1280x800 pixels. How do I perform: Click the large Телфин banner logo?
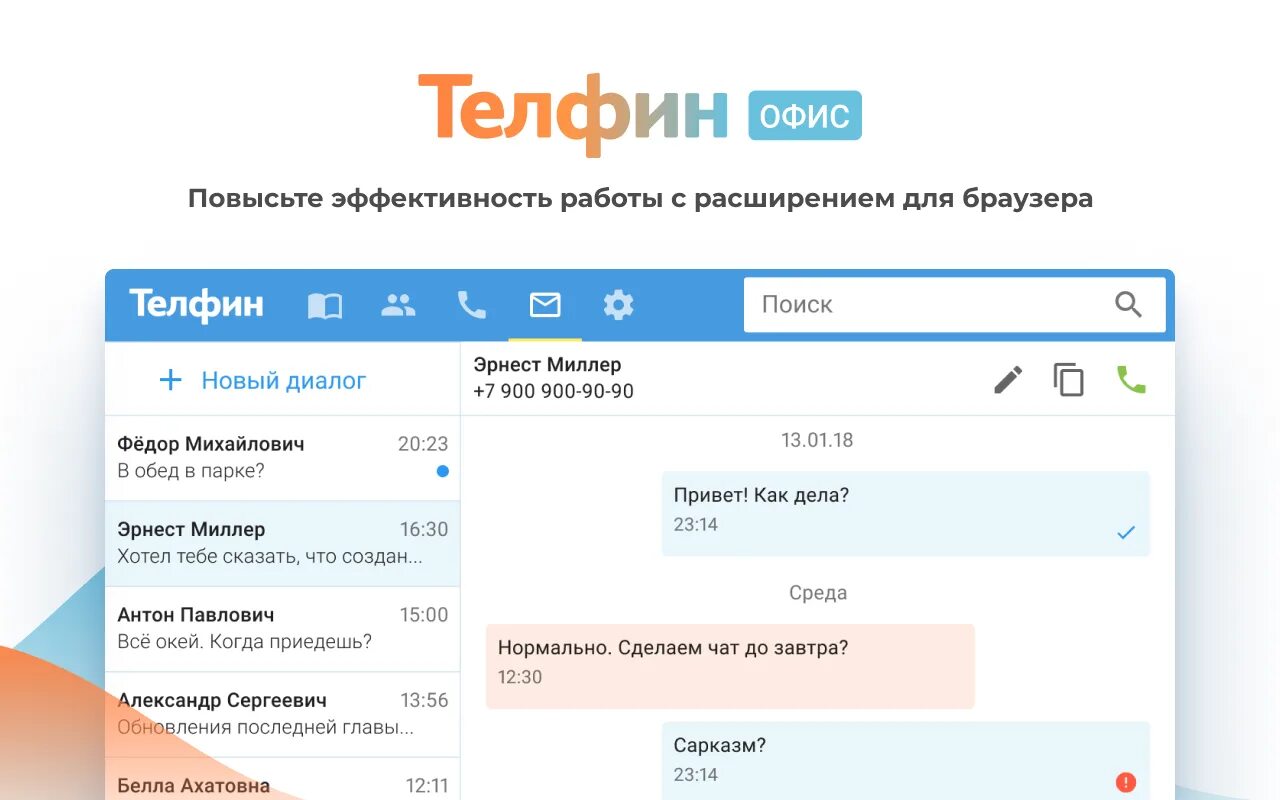(x=573, y=114)
